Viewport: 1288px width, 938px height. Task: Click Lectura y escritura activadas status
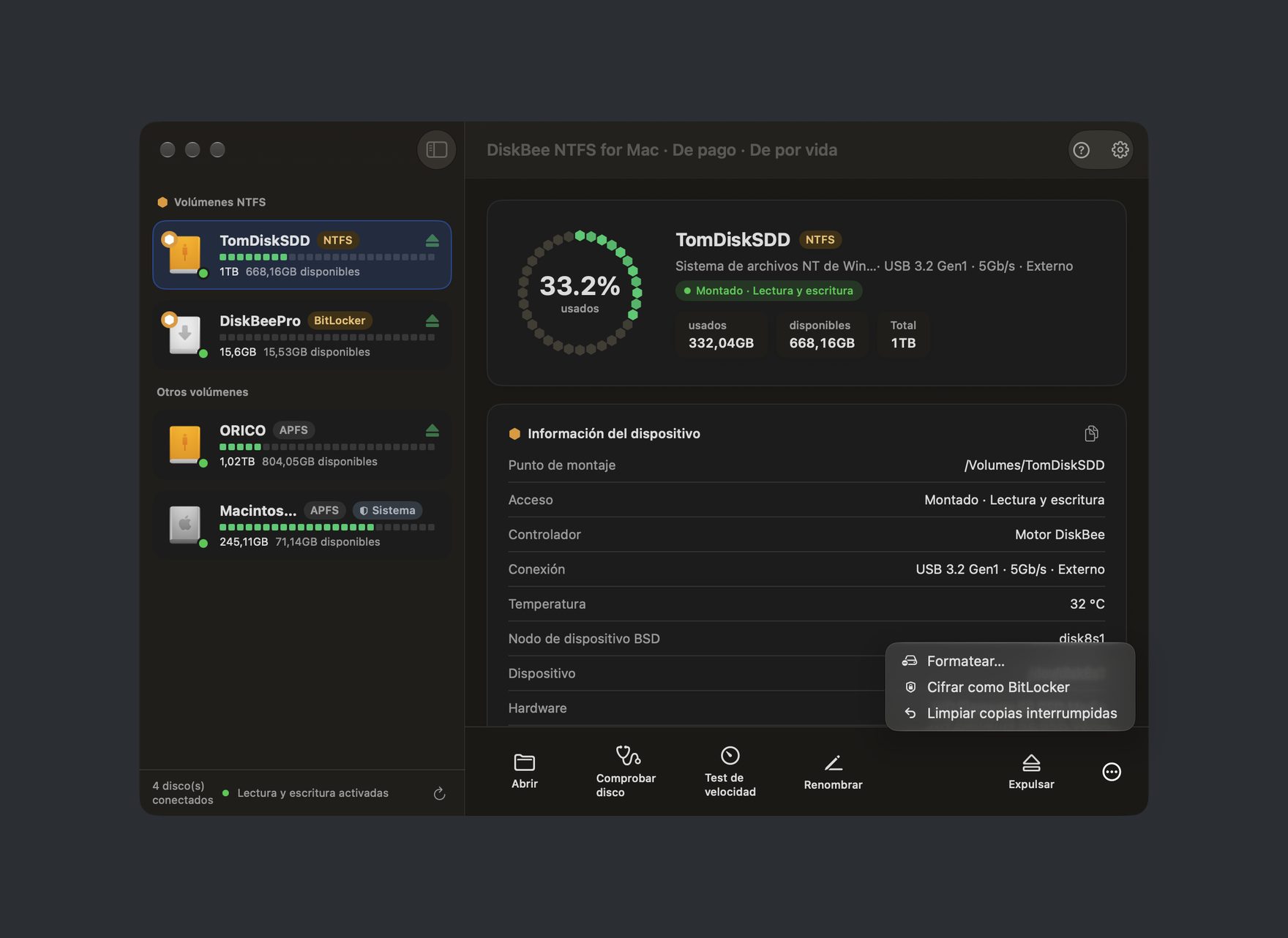(312, 793)
